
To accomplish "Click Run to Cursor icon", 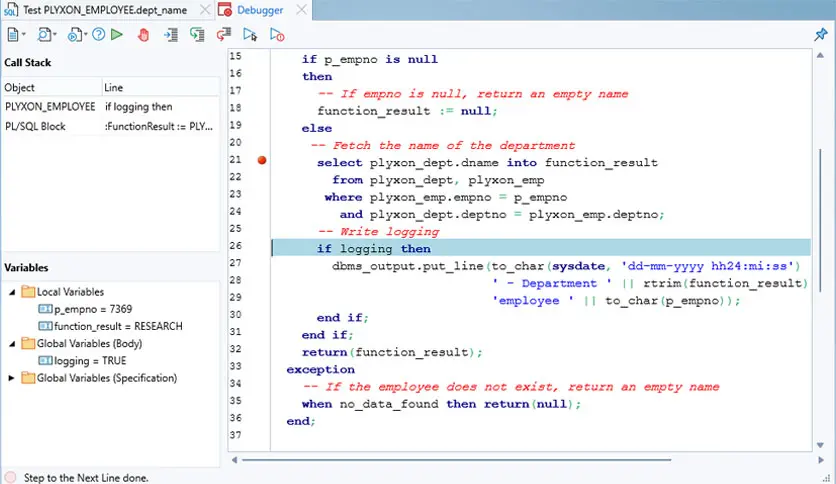I will tap(250, 35).
